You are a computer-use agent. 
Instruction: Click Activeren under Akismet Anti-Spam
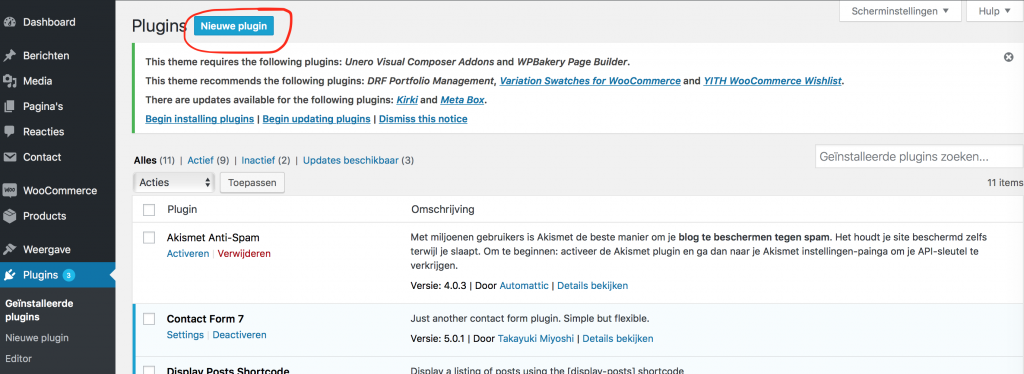coord(188,253)
